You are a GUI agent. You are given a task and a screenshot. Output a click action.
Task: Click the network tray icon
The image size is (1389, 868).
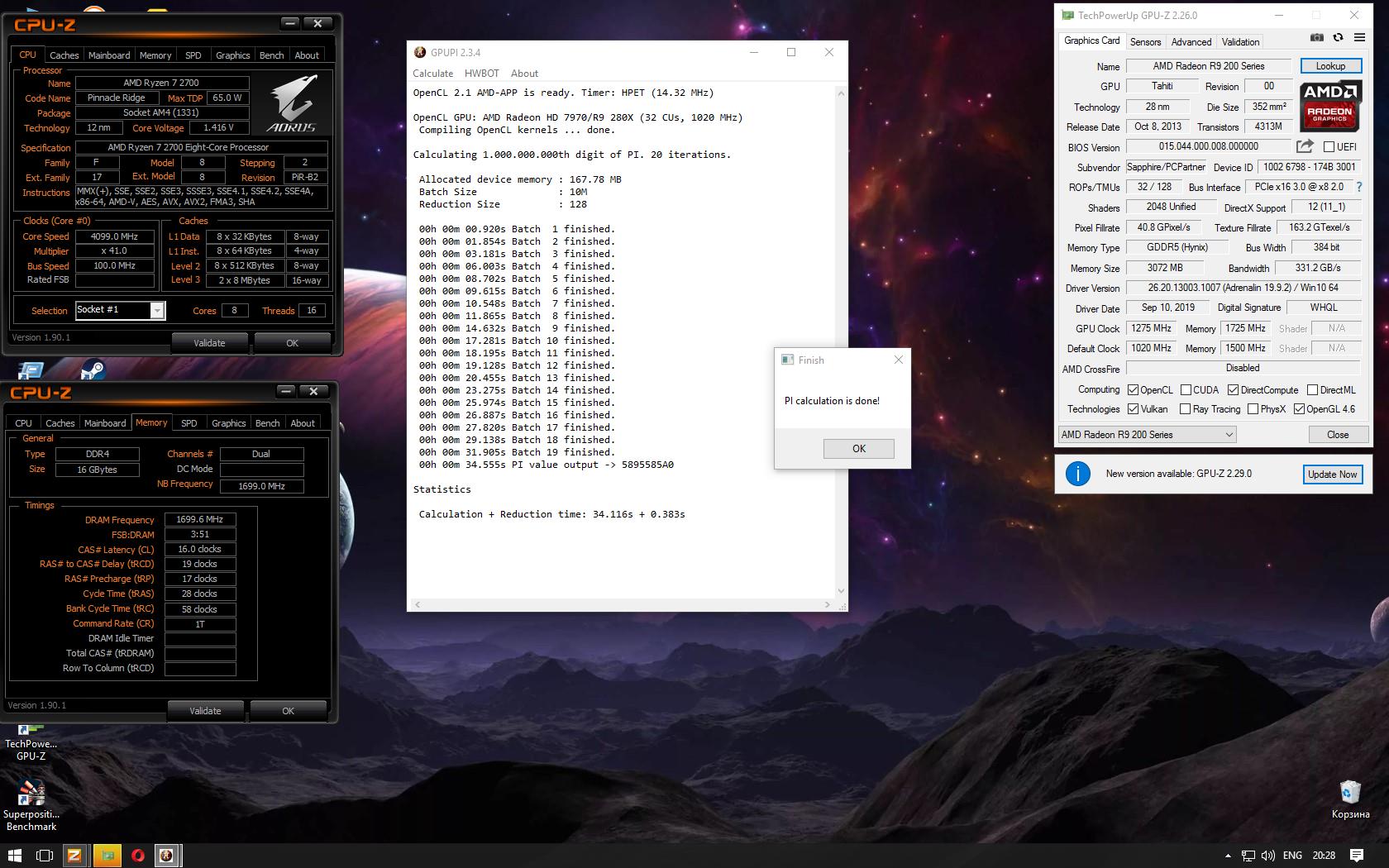point(1248,856)
